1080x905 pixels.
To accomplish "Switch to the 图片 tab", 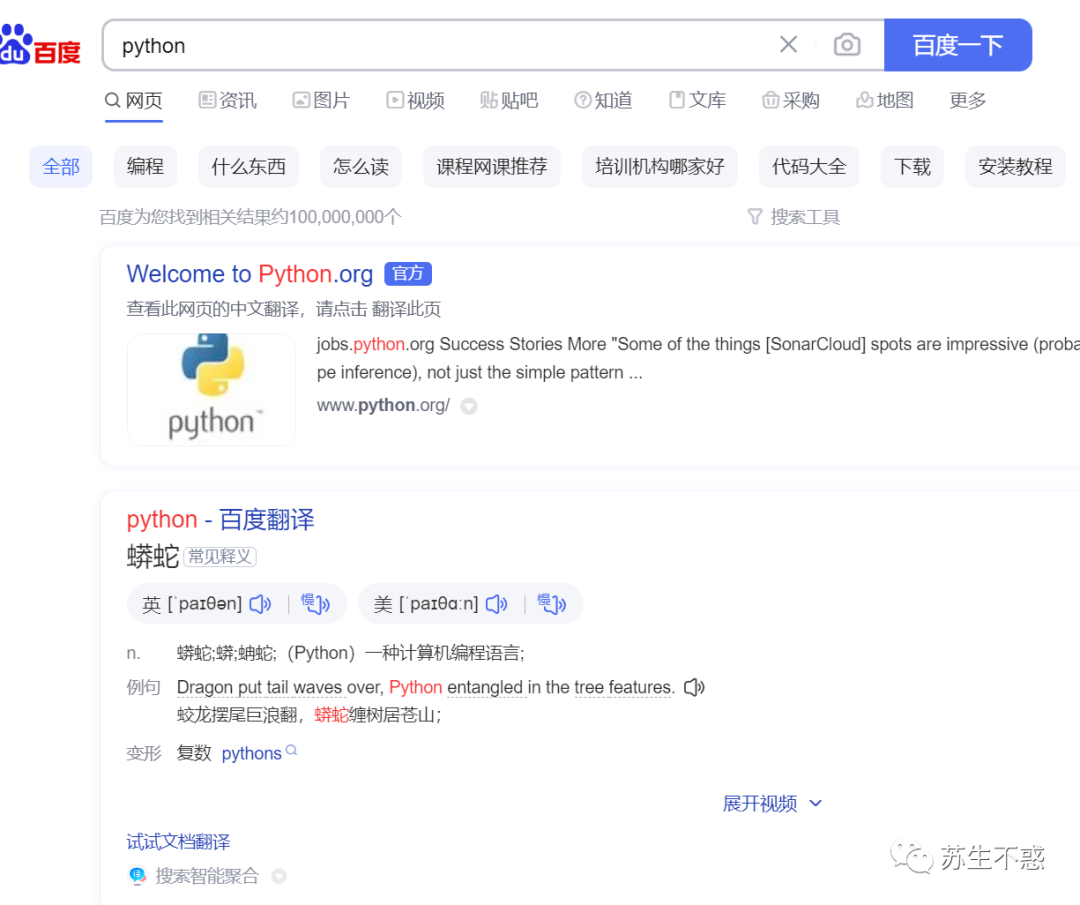I will pyautogui.click(x=322, y=101).
